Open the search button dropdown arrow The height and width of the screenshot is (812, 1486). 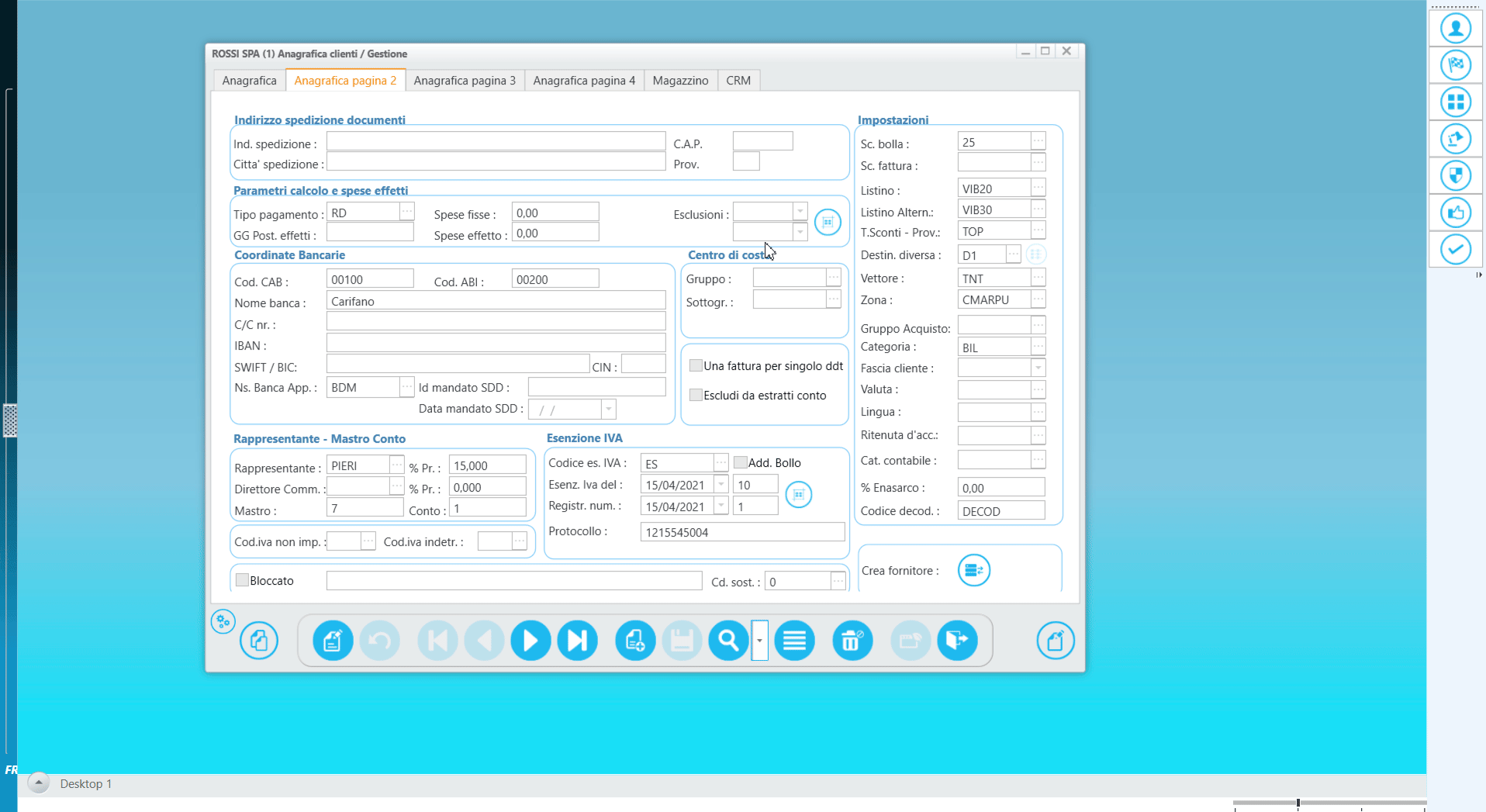pos(759,641)
